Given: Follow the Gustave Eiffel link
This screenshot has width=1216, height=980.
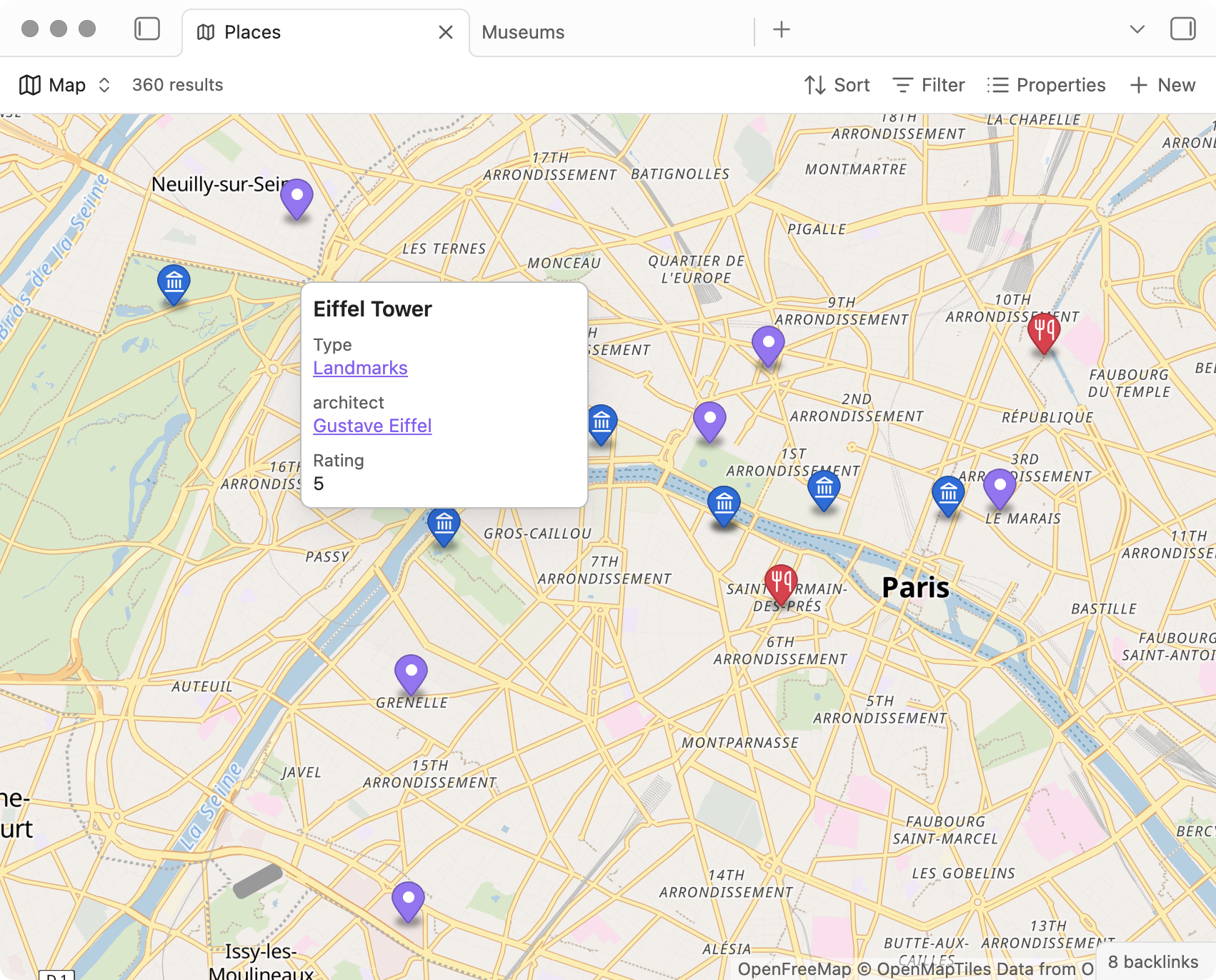Looking at the screenshot, I should pyautogui.click(x=372, y=426).
